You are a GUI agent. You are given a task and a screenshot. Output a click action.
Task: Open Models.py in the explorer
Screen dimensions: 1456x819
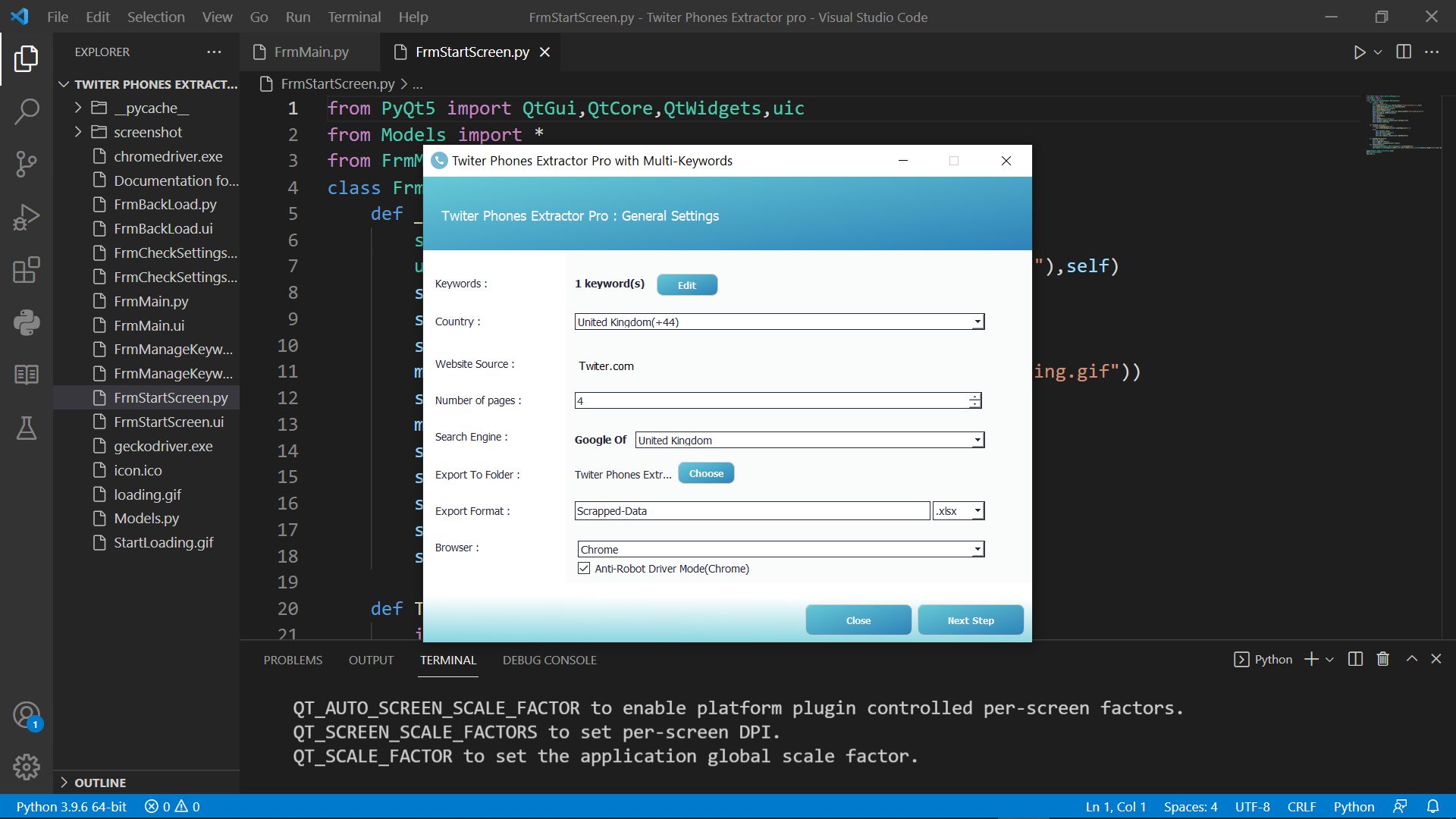[x=146, y=518]
